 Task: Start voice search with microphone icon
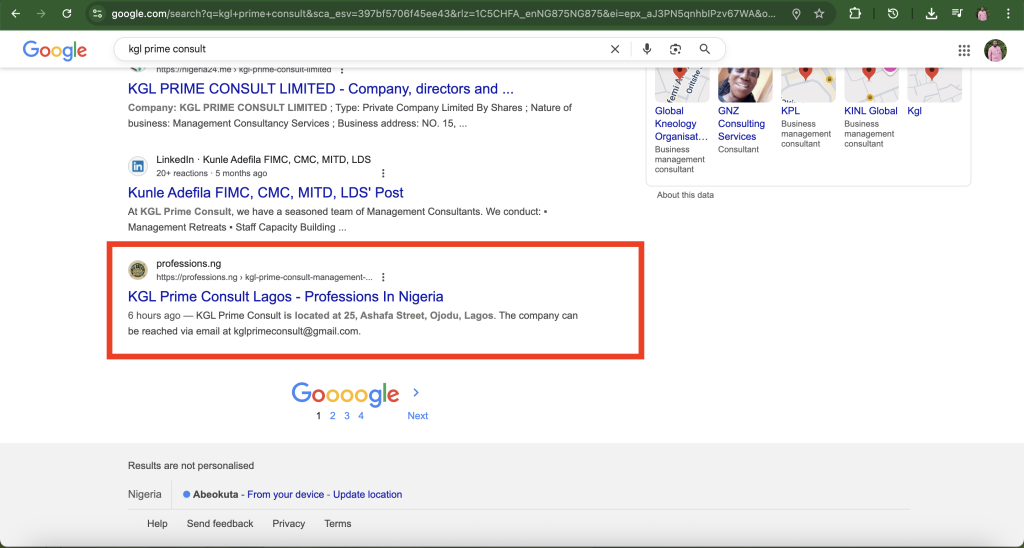pyautogui.click(x=647, y=49)
